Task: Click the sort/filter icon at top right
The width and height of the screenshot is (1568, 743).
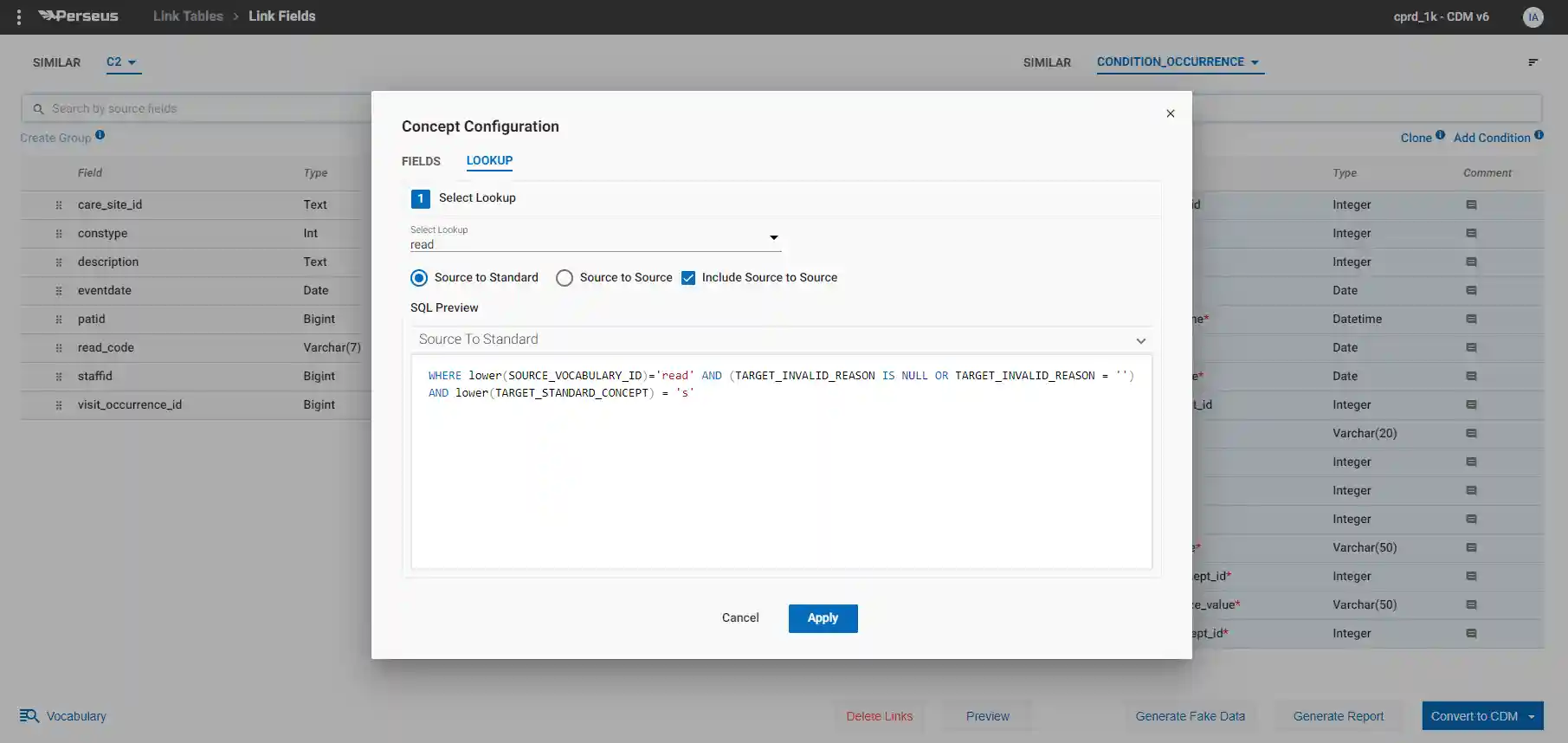Action: pyautogui.click(x=1533, y=62)
